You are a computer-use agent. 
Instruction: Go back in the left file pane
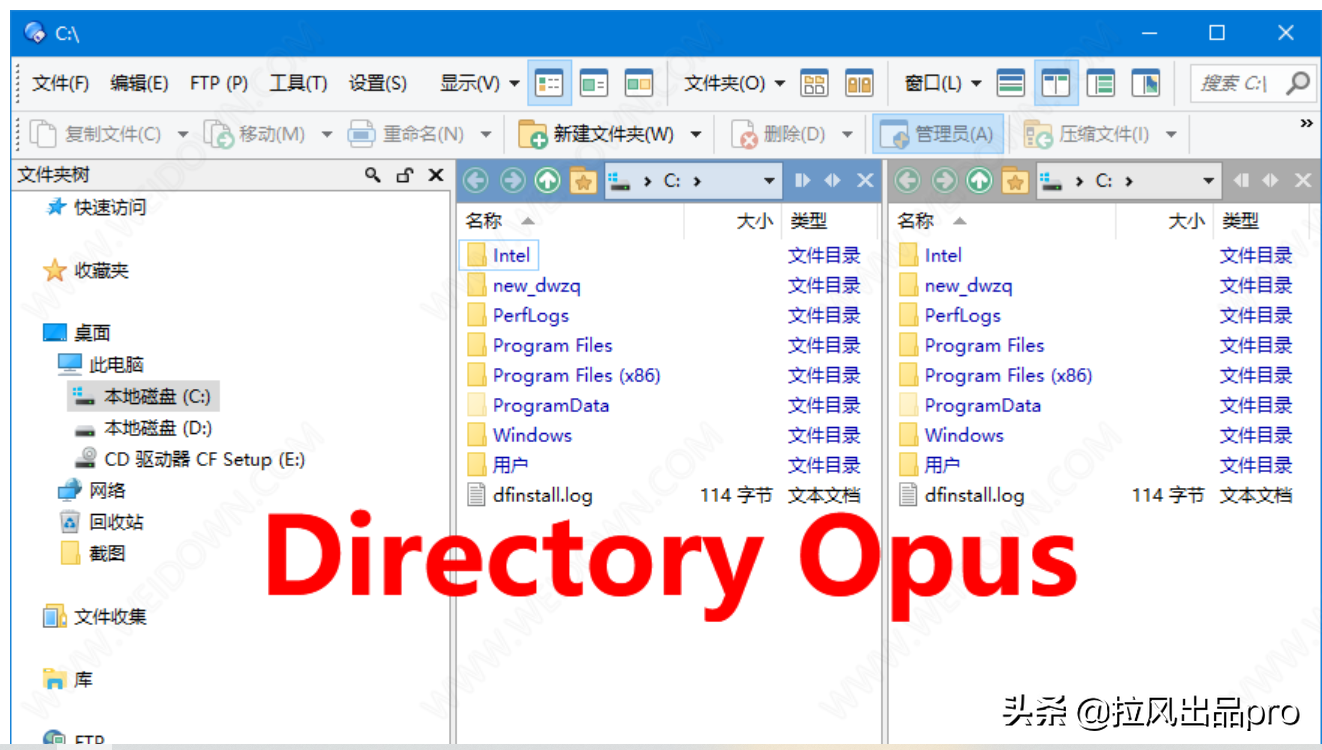click(476, 180)
